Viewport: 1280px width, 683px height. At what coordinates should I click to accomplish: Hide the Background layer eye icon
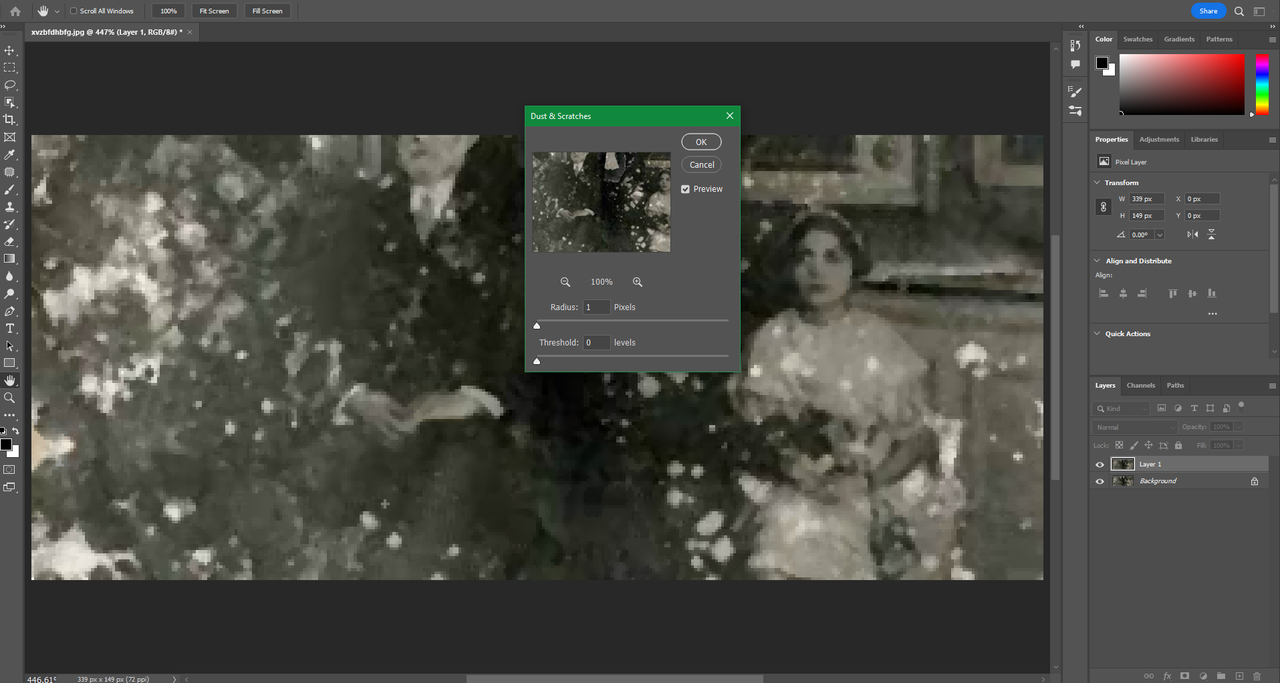point(1100,481)
